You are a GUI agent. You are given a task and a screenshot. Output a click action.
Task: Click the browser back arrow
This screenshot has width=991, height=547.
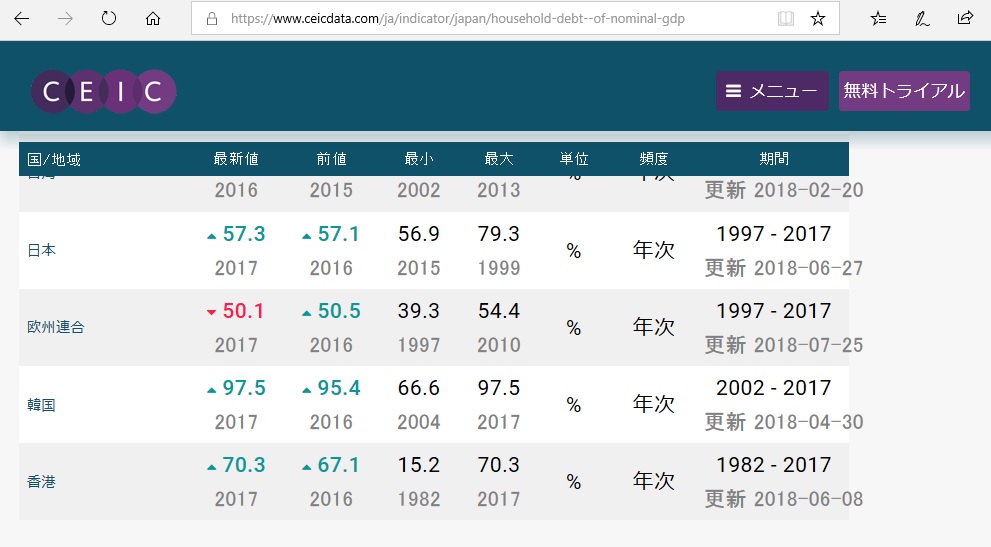22,18
